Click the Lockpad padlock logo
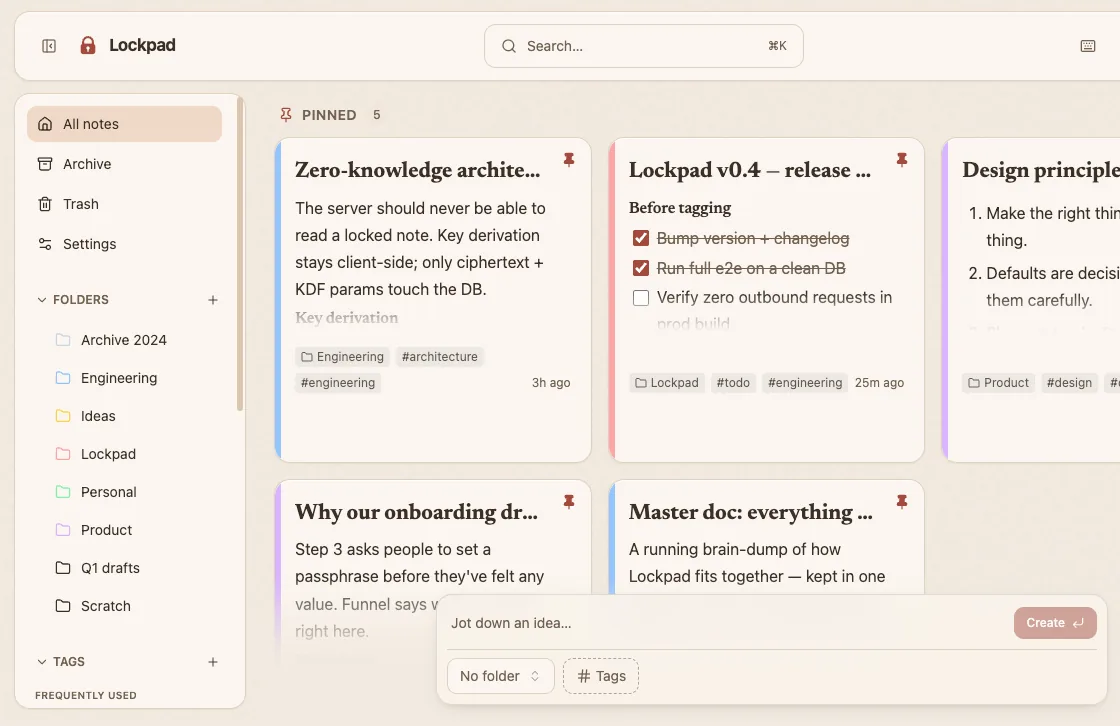1120x726 pixels. tap(88, 46)
